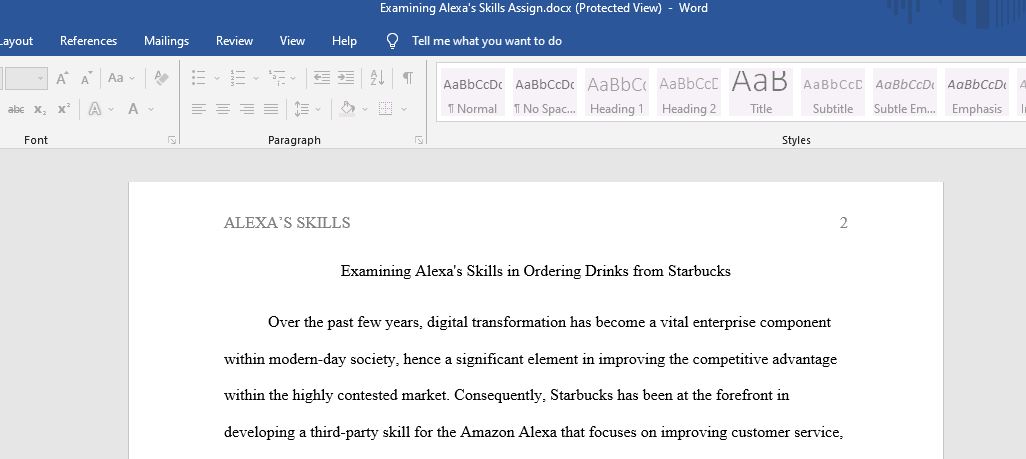Start a numbered list

click(238, 78)
